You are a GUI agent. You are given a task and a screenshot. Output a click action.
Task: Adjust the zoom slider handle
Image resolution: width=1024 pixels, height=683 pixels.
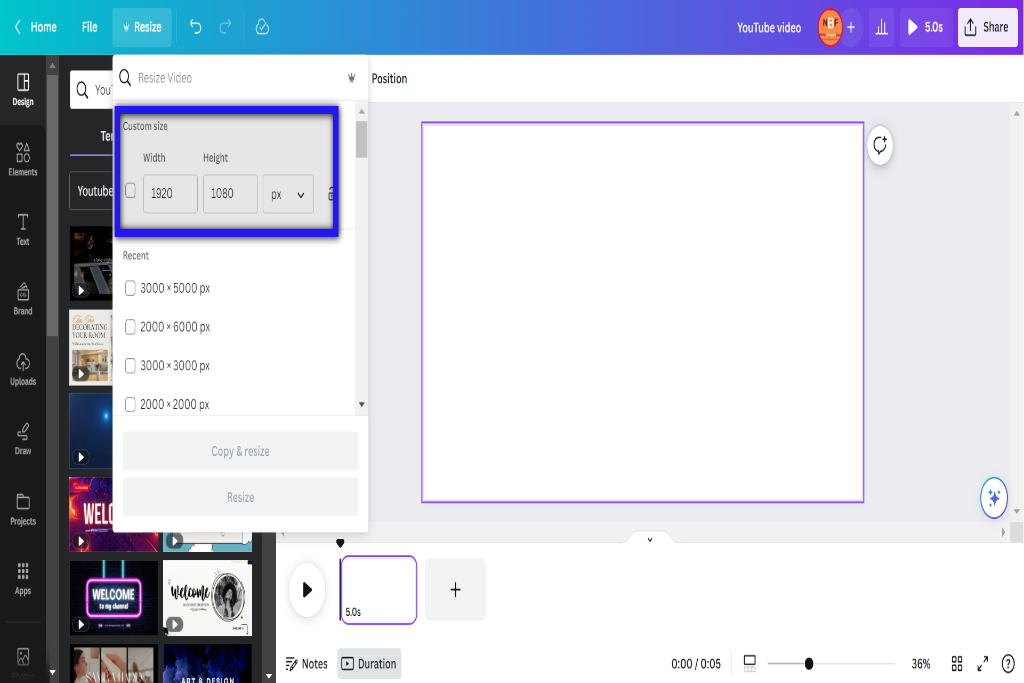[x=808, y=664]
